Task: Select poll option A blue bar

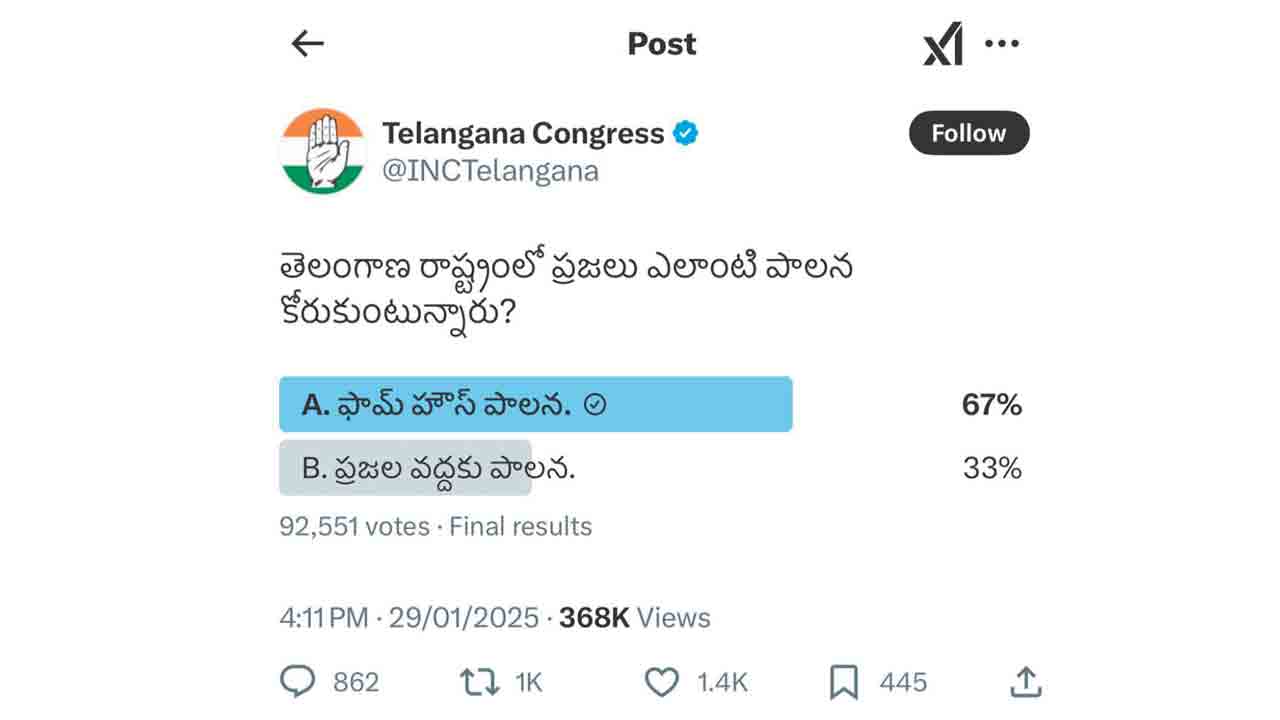Action: click(535, 404)
